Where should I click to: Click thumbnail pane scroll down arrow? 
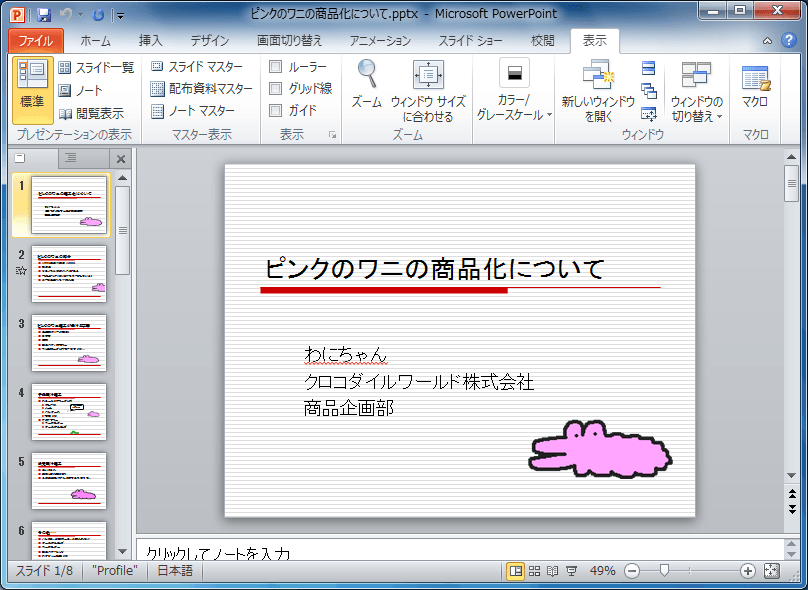point(122,551)
